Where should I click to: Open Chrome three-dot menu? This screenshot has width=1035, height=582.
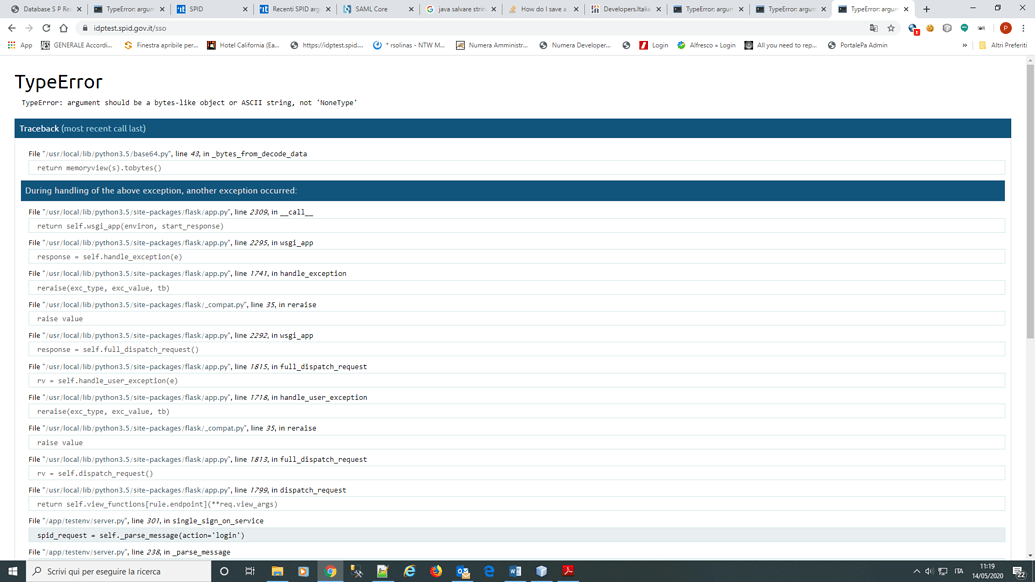tap(1024, 28)
